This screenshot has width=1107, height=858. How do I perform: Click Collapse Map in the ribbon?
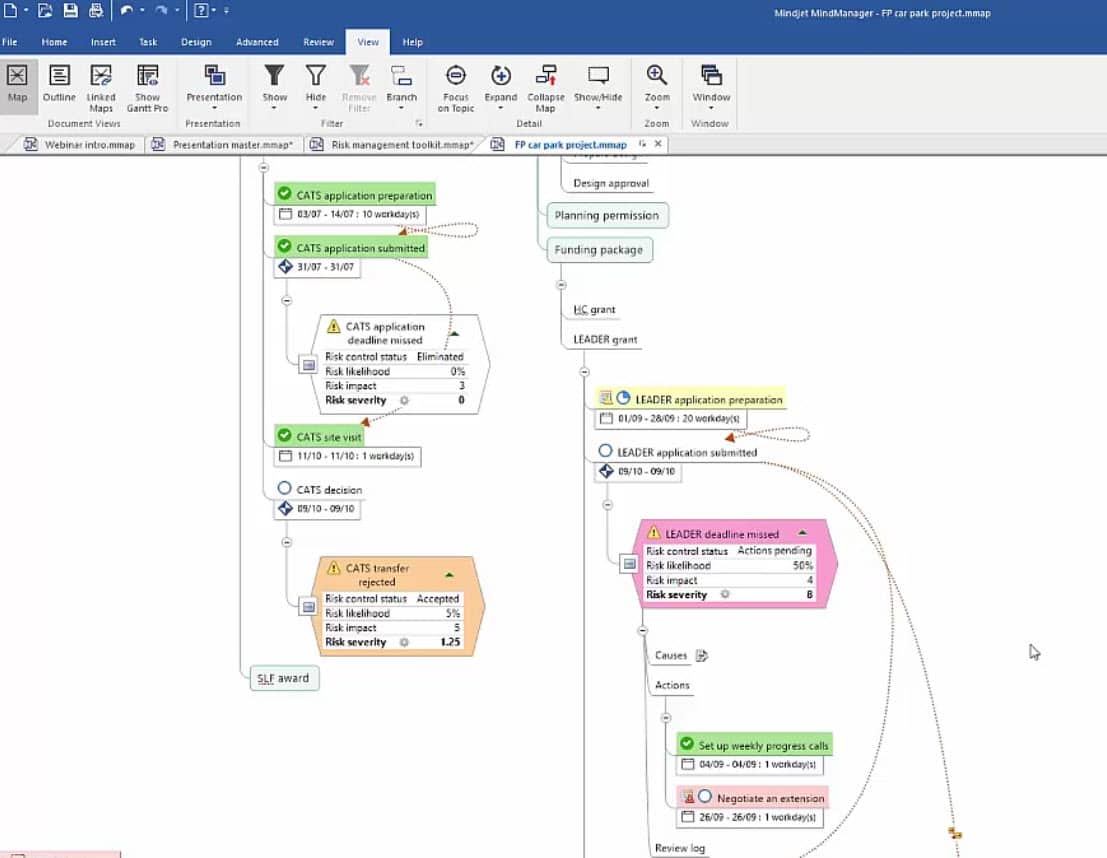coord(546,88)
